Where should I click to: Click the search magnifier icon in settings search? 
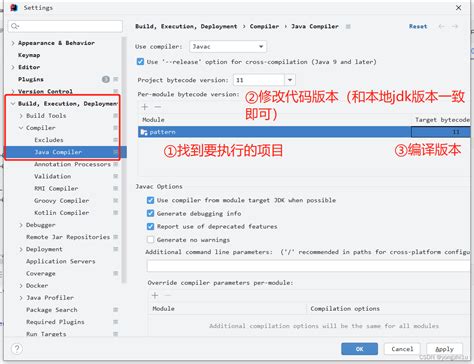coord(15,26)
